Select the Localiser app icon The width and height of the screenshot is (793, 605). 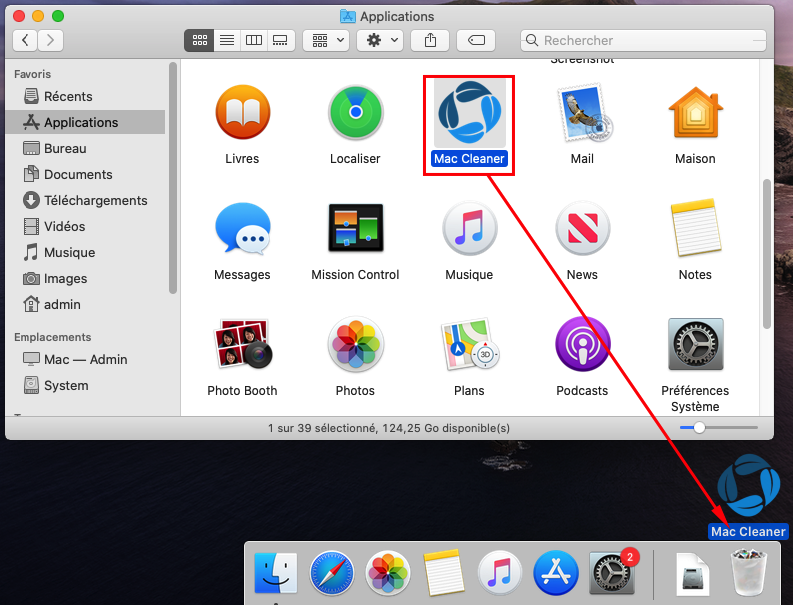pyautogui.click(x=356, y=112)
